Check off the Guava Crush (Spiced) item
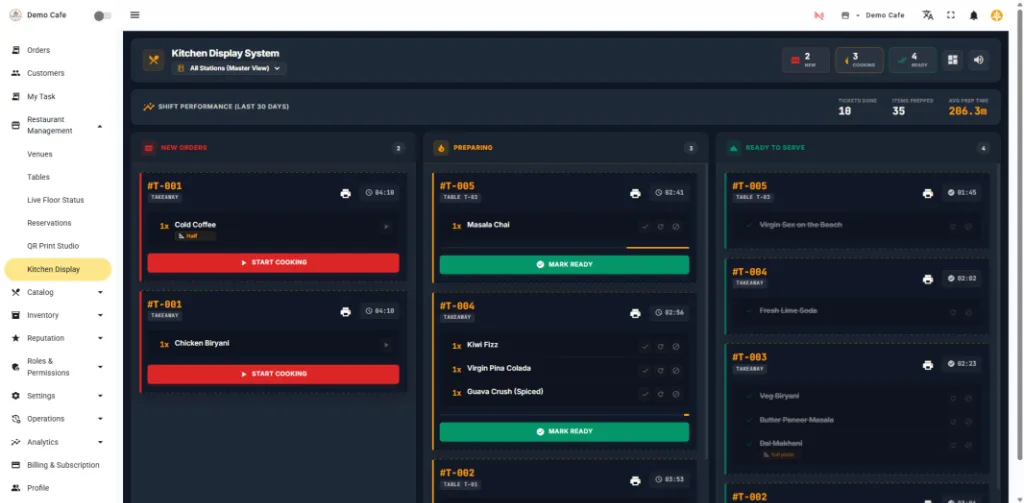 click(x=645, y=394)
